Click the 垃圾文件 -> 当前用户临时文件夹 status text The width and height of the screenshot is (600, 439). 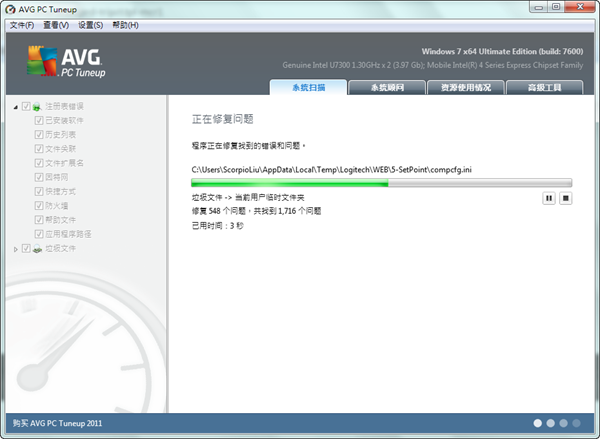point(248,197)
